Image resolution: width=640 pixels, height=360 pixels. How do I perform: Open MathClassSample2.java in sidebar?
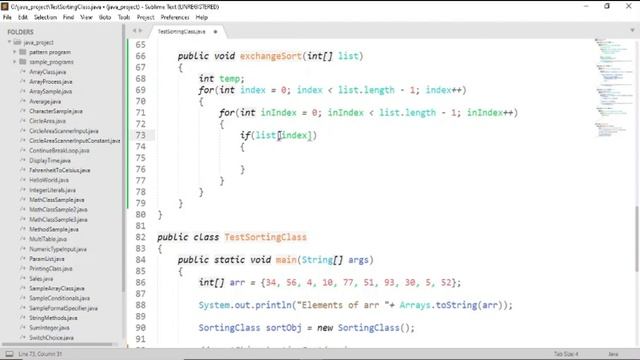[x=58, y=209]
